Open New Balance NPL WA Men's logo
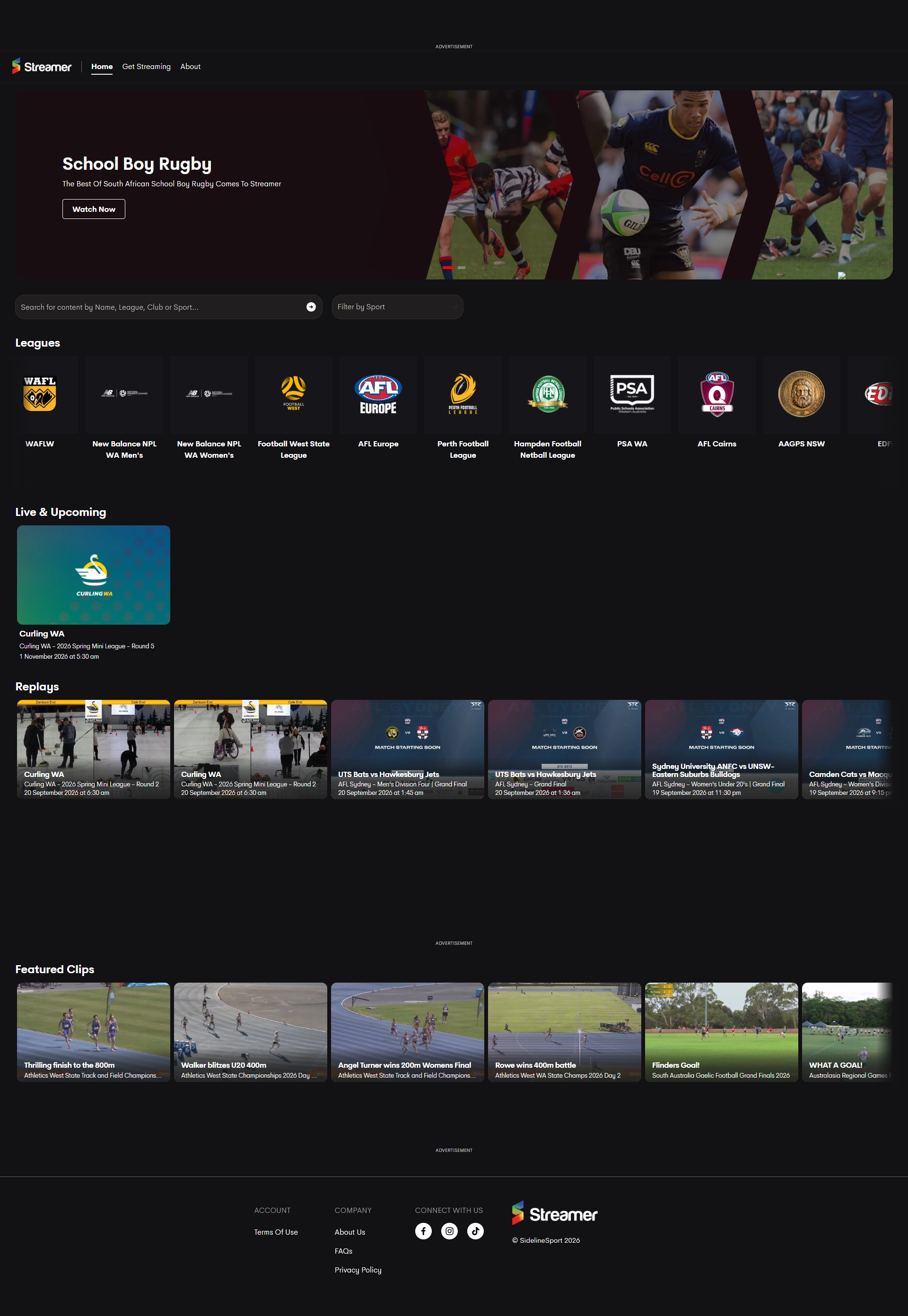Screen dimensions: 908x1316 (124, 393)
